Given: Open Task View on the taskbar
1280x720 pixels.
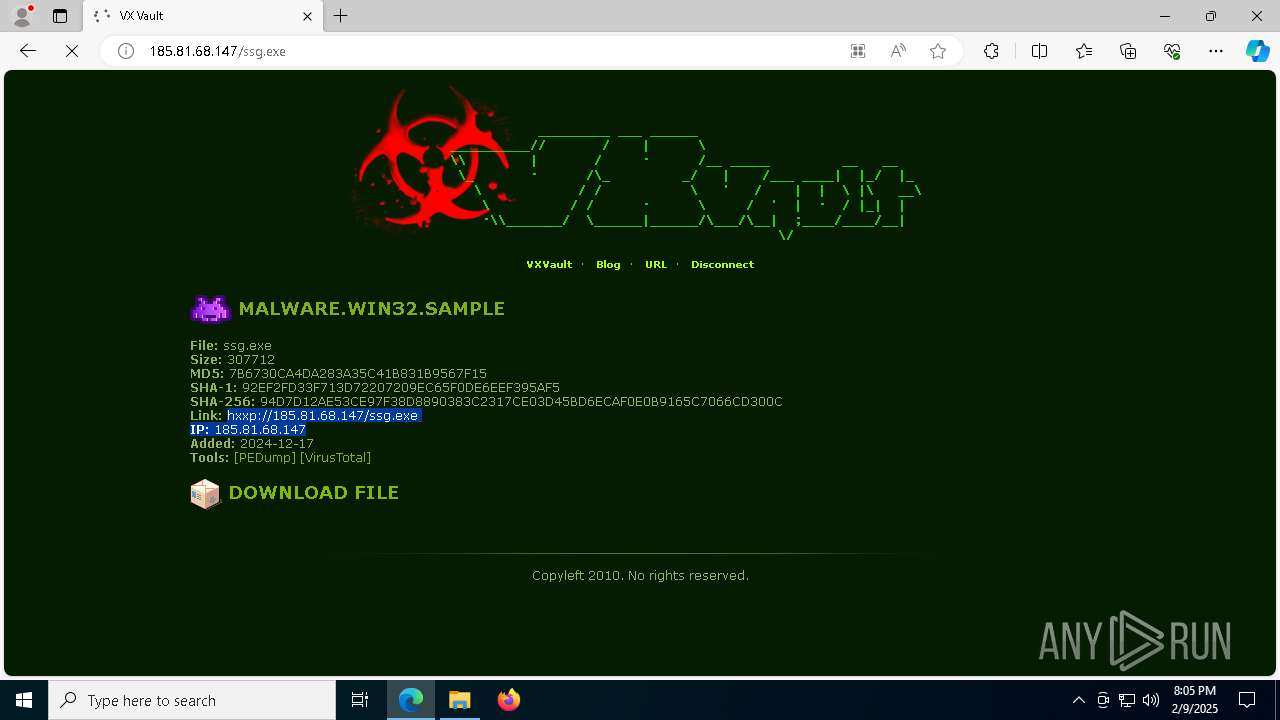Looking at the screenshot, I should [x=360, y=700].
